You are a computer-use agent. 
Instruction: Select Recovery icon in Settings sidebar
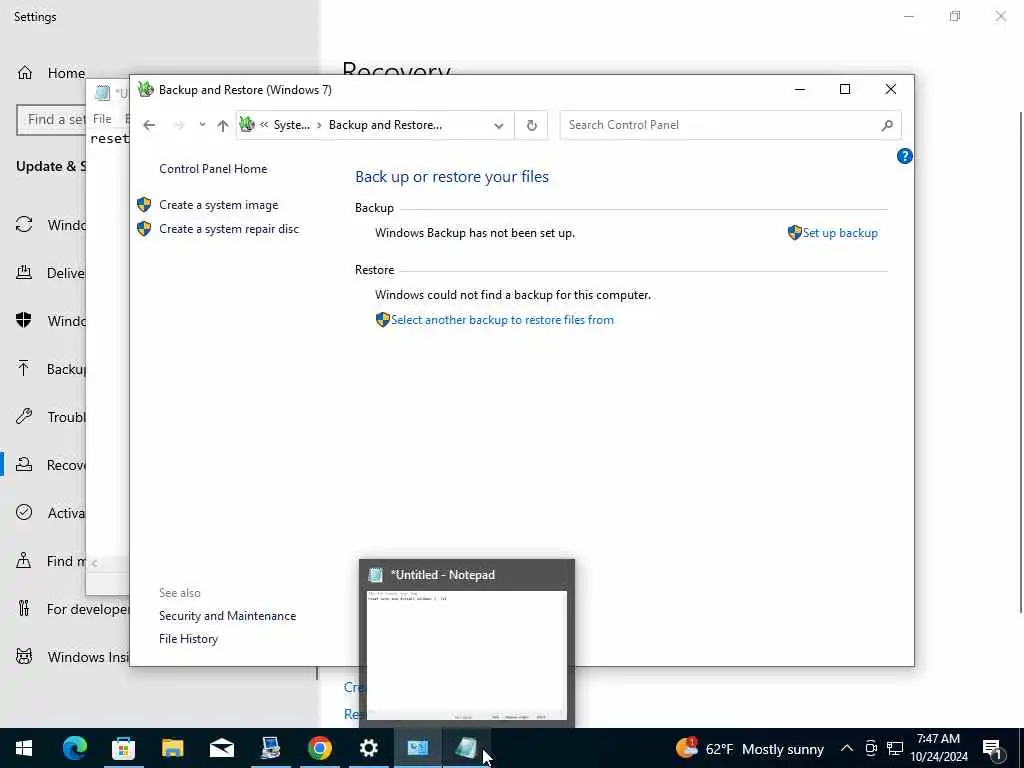point(24,464)
